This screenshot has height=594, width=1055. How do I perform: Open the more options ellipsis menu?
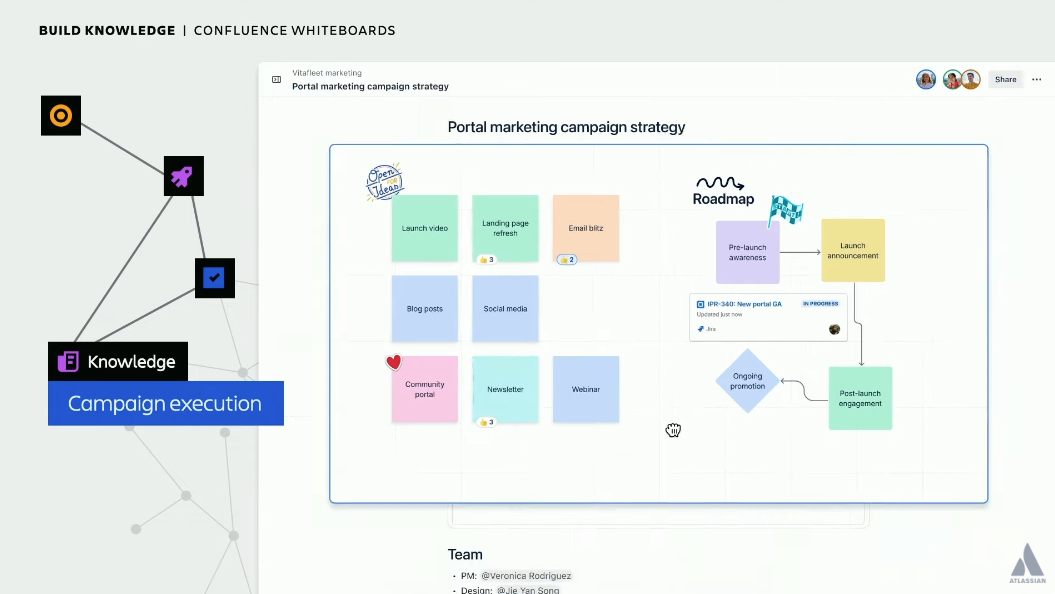pos(1037,79)
